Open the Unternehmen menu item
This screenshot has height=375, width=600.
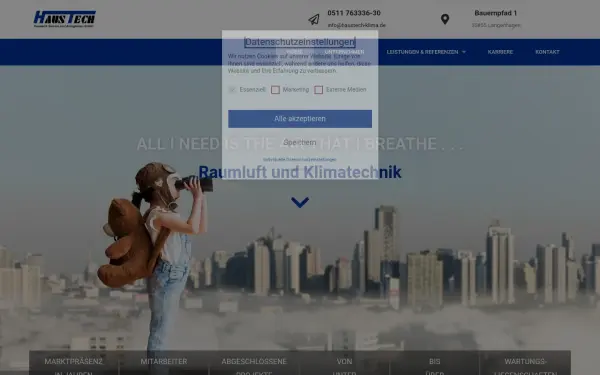tap(344, 52)
